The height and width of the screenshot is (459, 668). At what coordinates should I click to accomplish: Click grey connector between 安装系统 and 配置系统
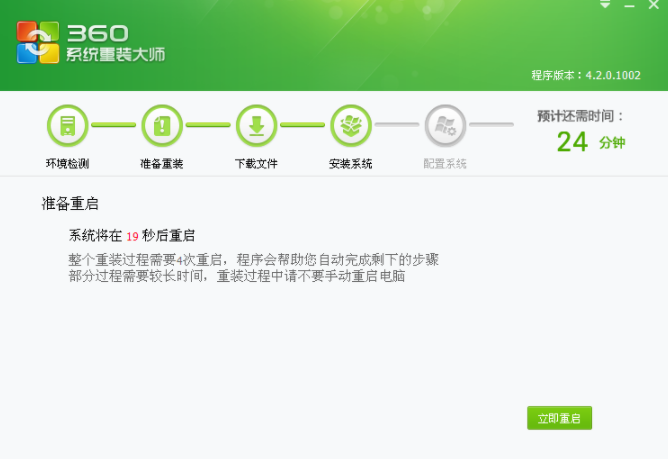(x=397, y=125)
